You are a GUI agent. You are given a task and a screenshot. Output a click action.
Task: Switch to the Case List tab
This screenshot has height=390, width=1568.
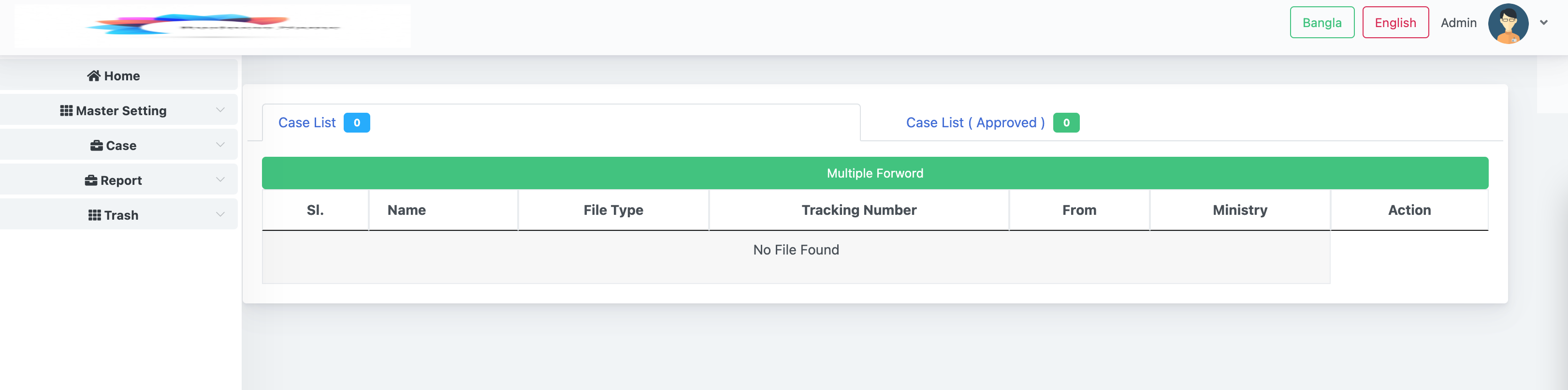[x=307, y=122]
